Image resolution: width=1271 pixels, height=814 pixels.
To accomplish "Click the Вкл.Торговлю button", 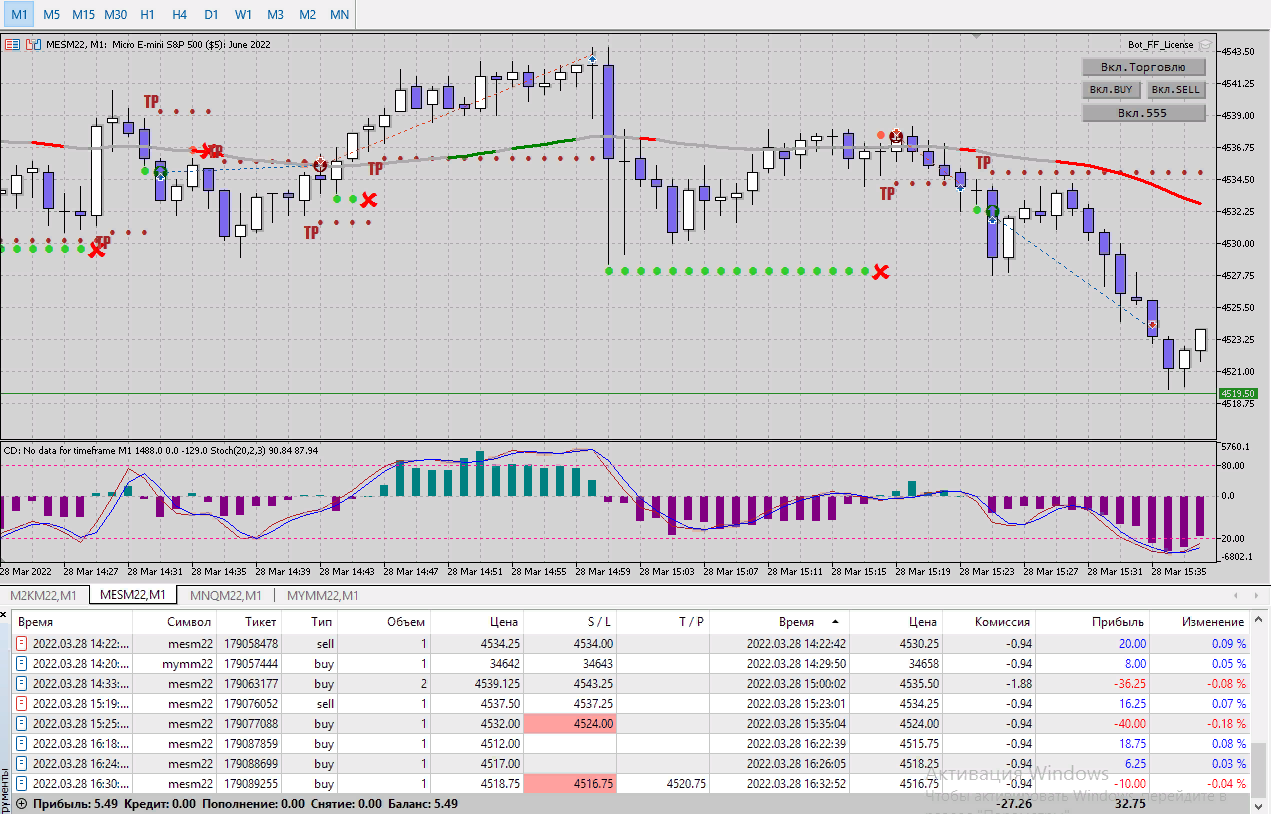I will (x=1143, y=67).
